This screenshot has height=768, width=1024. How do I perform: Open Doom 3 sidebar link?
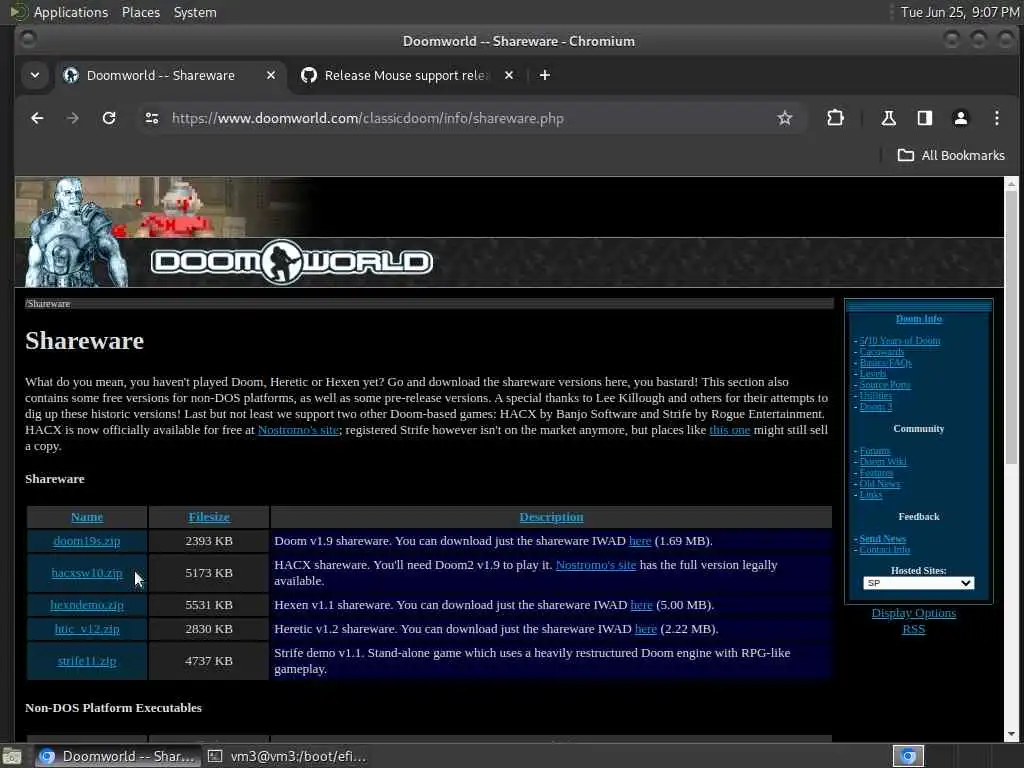pyautogui.click(x=876, y=407)
